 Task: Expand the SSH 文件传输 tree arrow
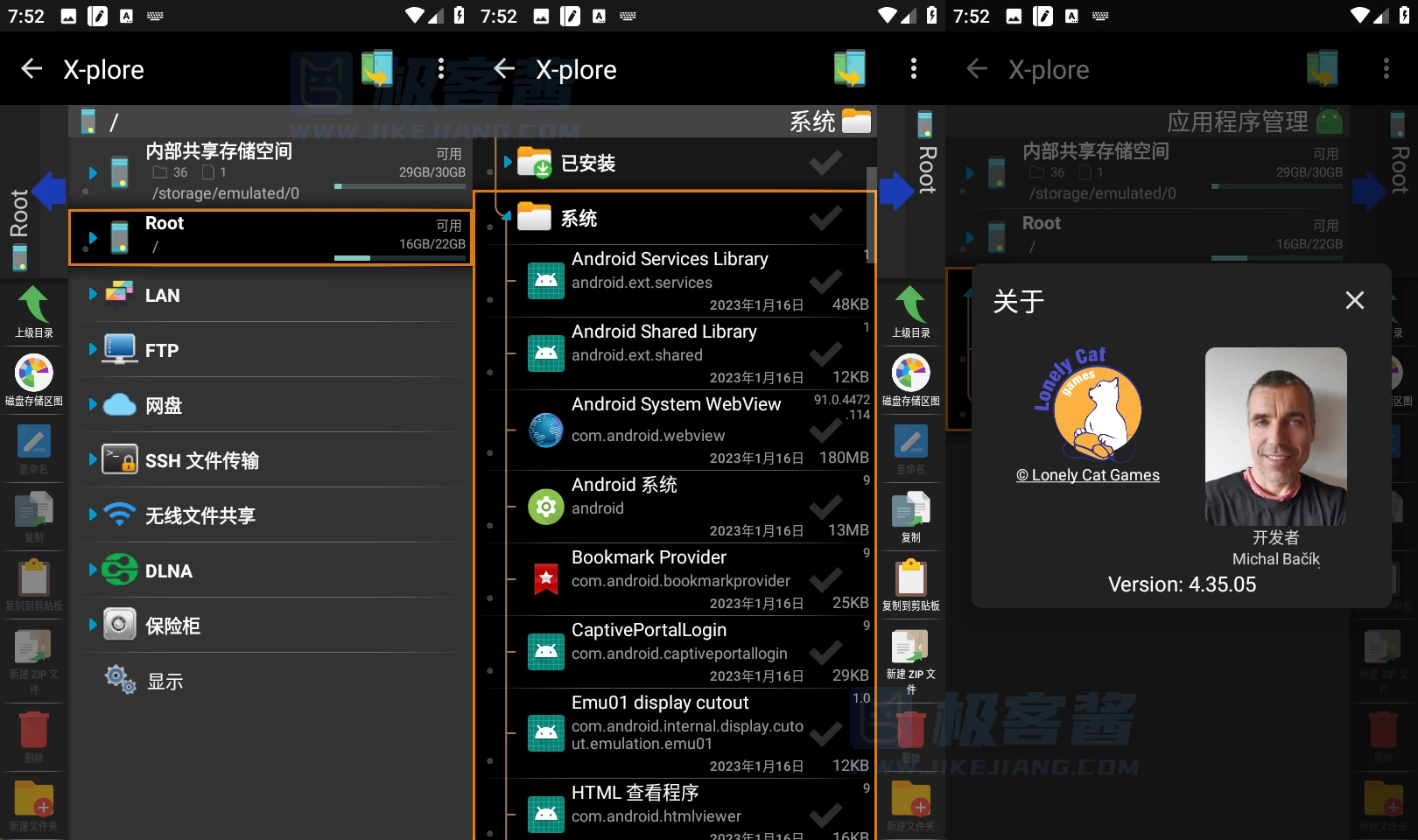[93, 459]
